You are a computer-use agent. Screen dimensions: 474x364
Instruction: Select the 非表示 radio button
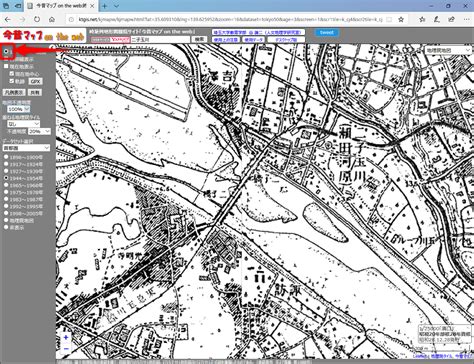point(6,227)
